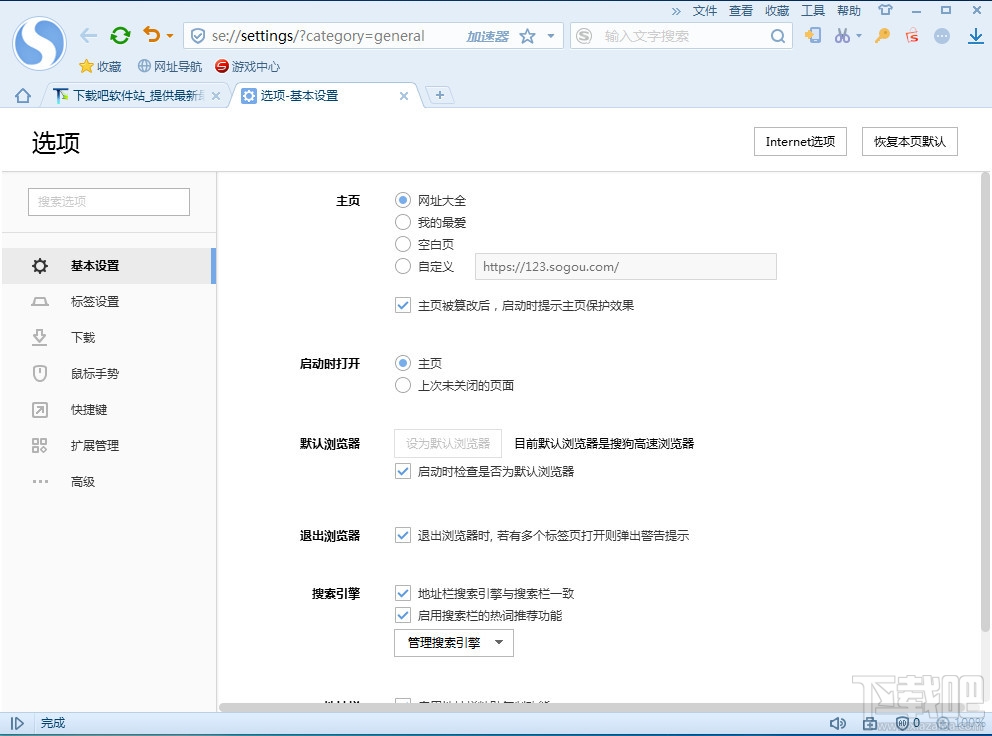
Task: Close the 下载吧软件站 tab
Action: click(x=216, y=96)
